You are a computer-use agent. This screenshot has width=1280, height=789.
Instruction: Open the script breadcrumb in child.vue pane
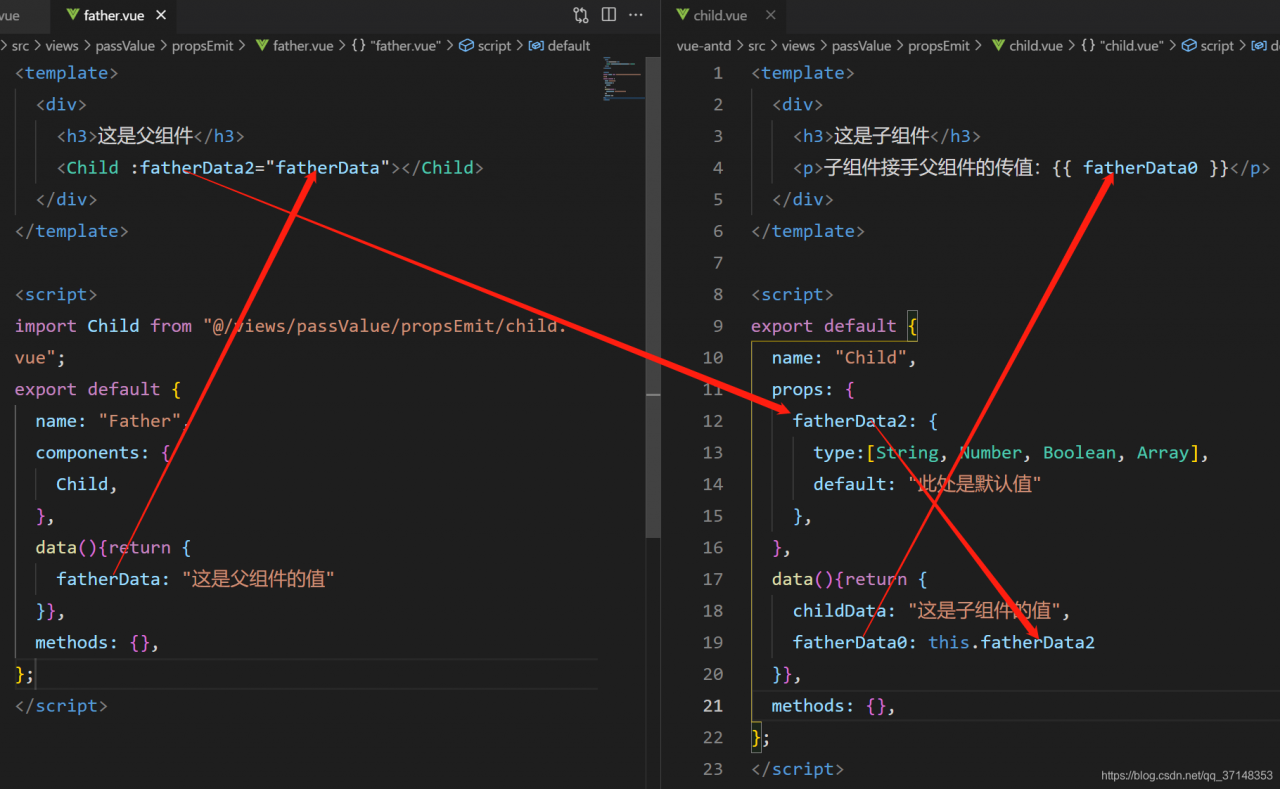[x=1208, y=46]
